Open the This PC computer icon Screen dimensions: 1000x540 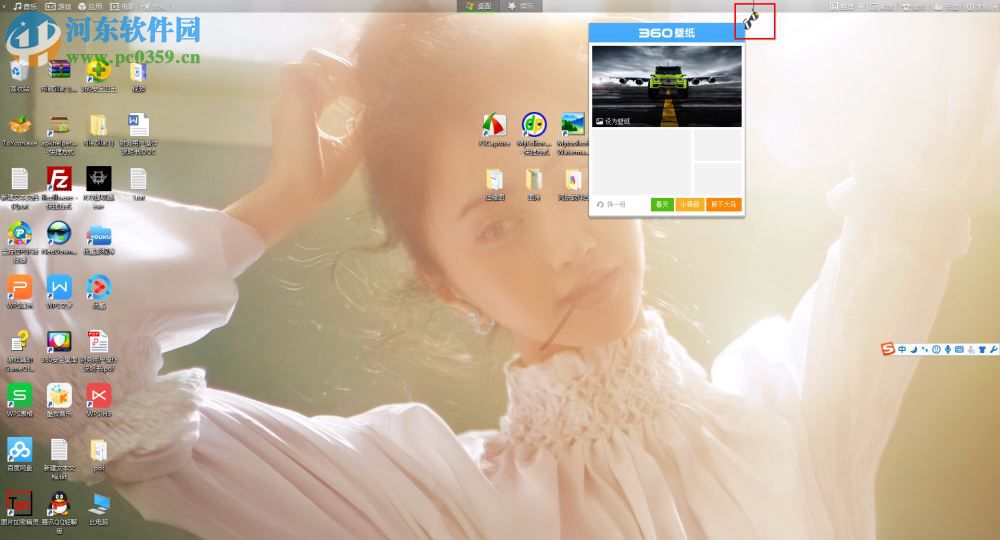(x=99, y=503)
